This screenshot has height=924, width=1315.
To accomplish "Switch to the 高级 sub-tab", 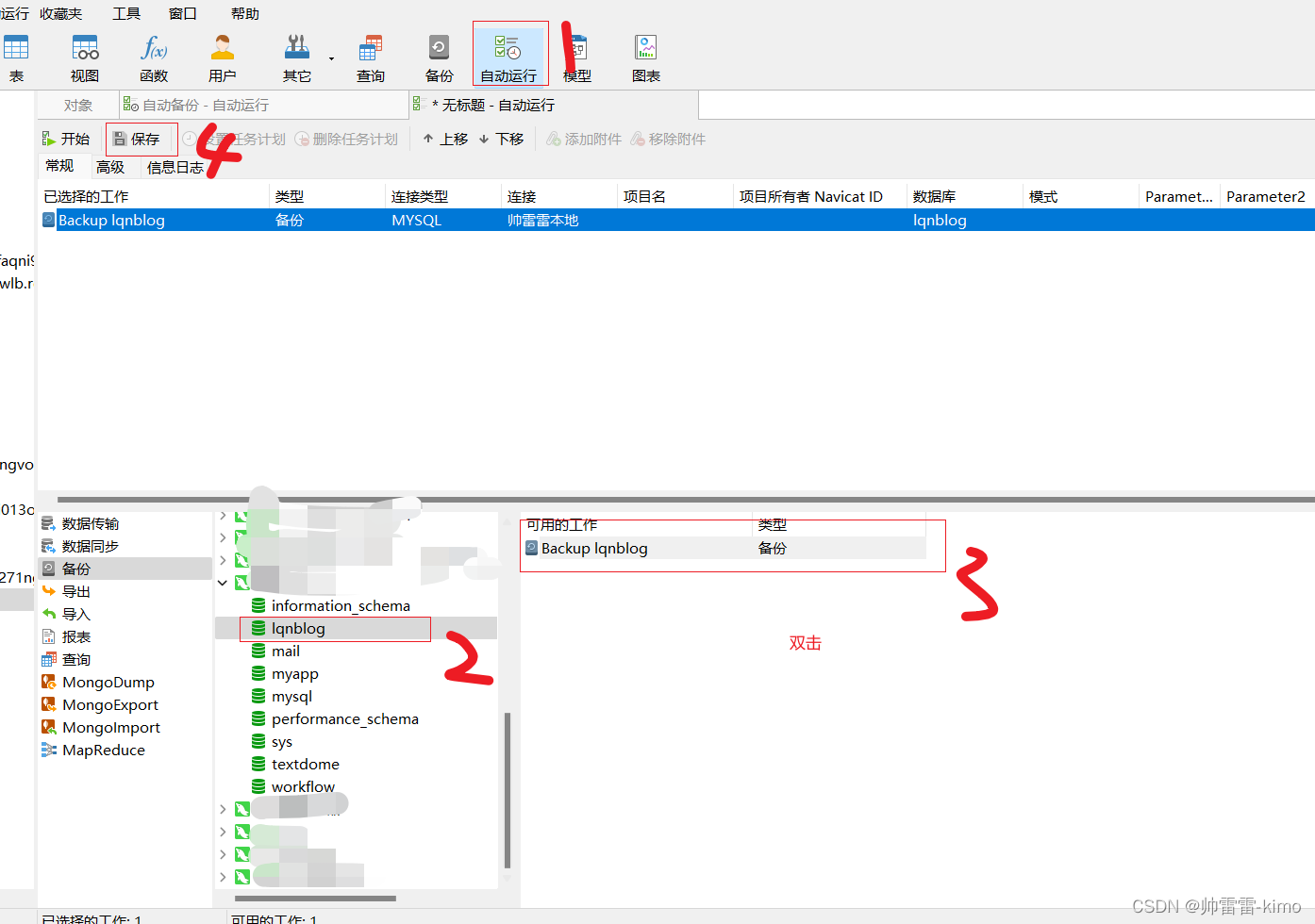I will (110, 167).
